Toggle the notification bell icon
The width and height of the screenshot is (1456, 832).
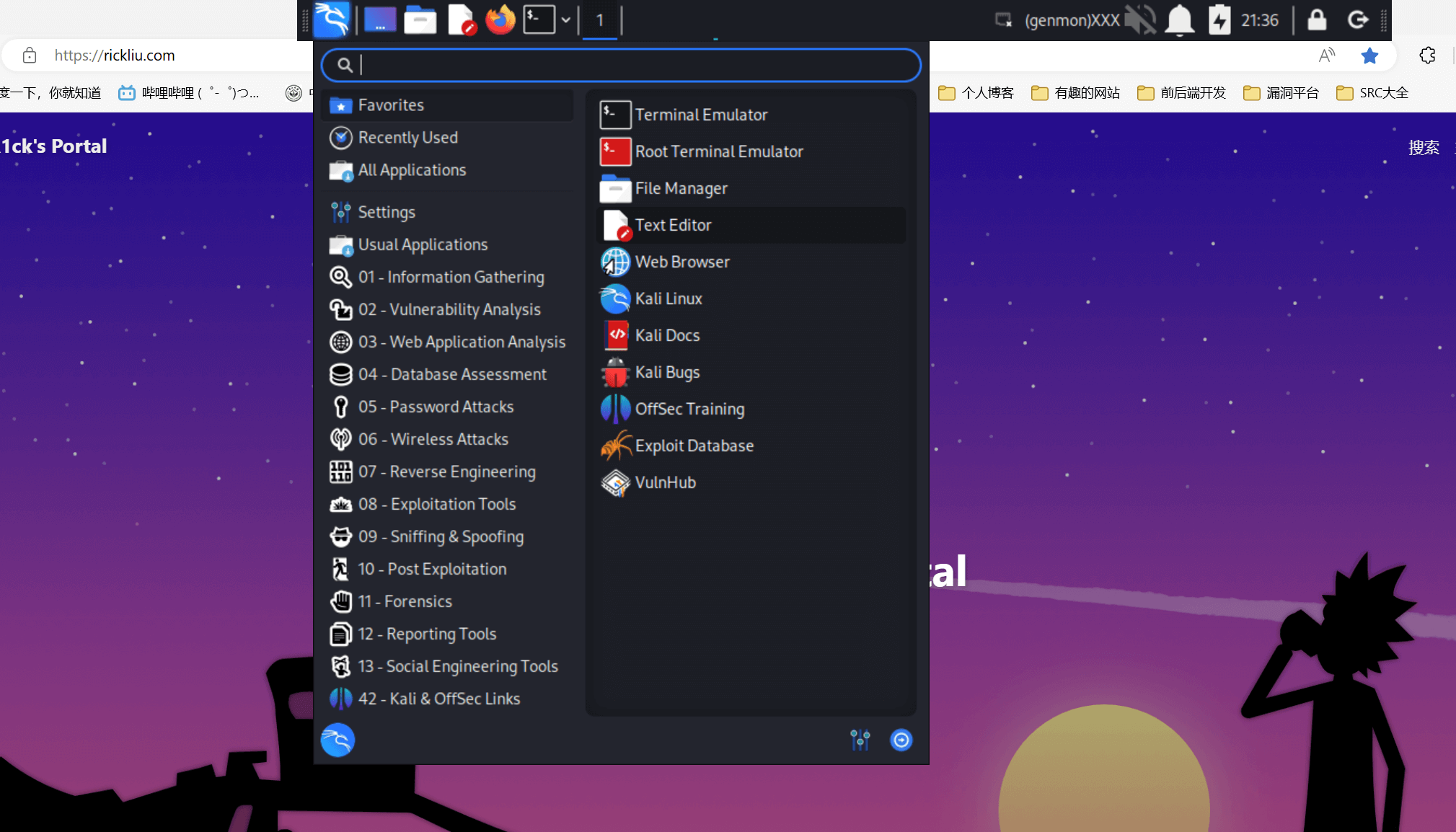[x=1180, y=19]
